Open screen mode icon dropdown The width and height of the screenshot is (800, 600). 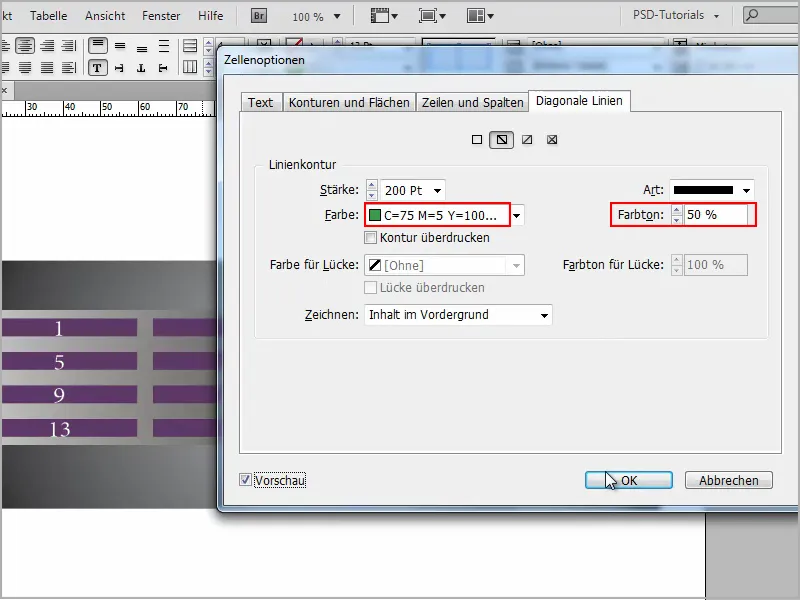pos(432,16)
